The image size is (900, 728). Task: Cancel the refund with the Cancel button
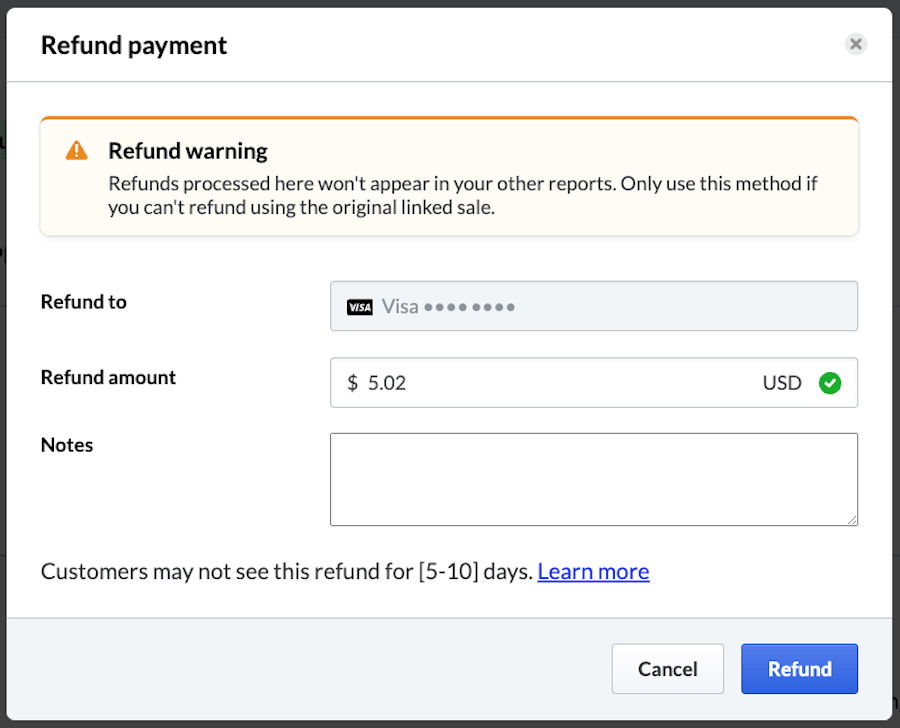pyautogui.click(x=667, y=668)
